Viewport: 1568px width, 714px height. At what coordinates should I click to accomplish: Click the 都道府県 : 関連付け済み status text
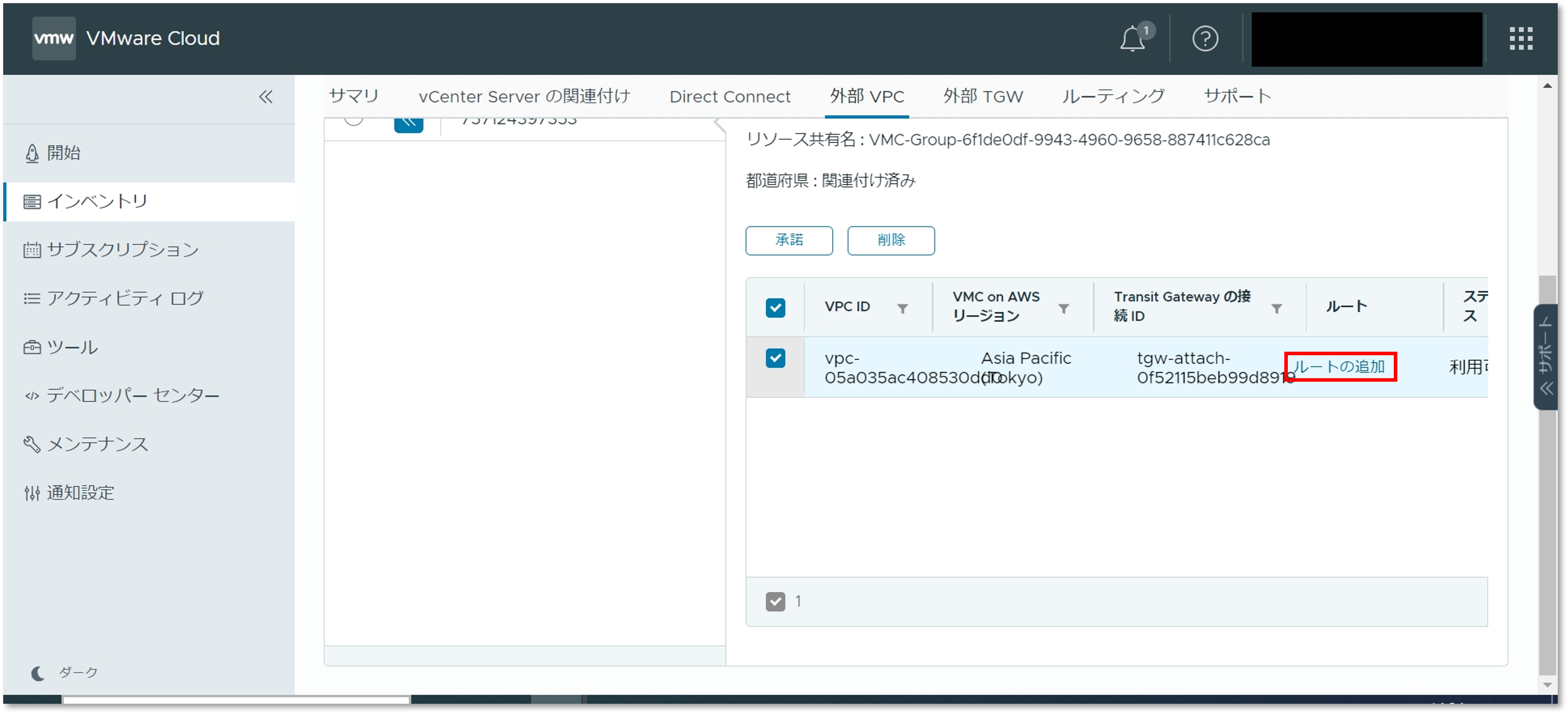point(830,181)
